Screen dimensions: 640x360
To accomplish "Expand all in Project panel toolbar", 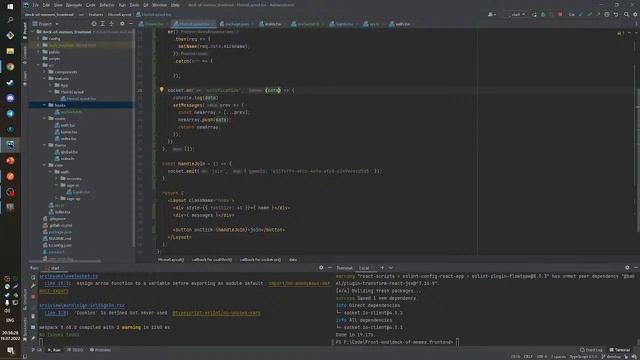I will (x=103, y=24).
